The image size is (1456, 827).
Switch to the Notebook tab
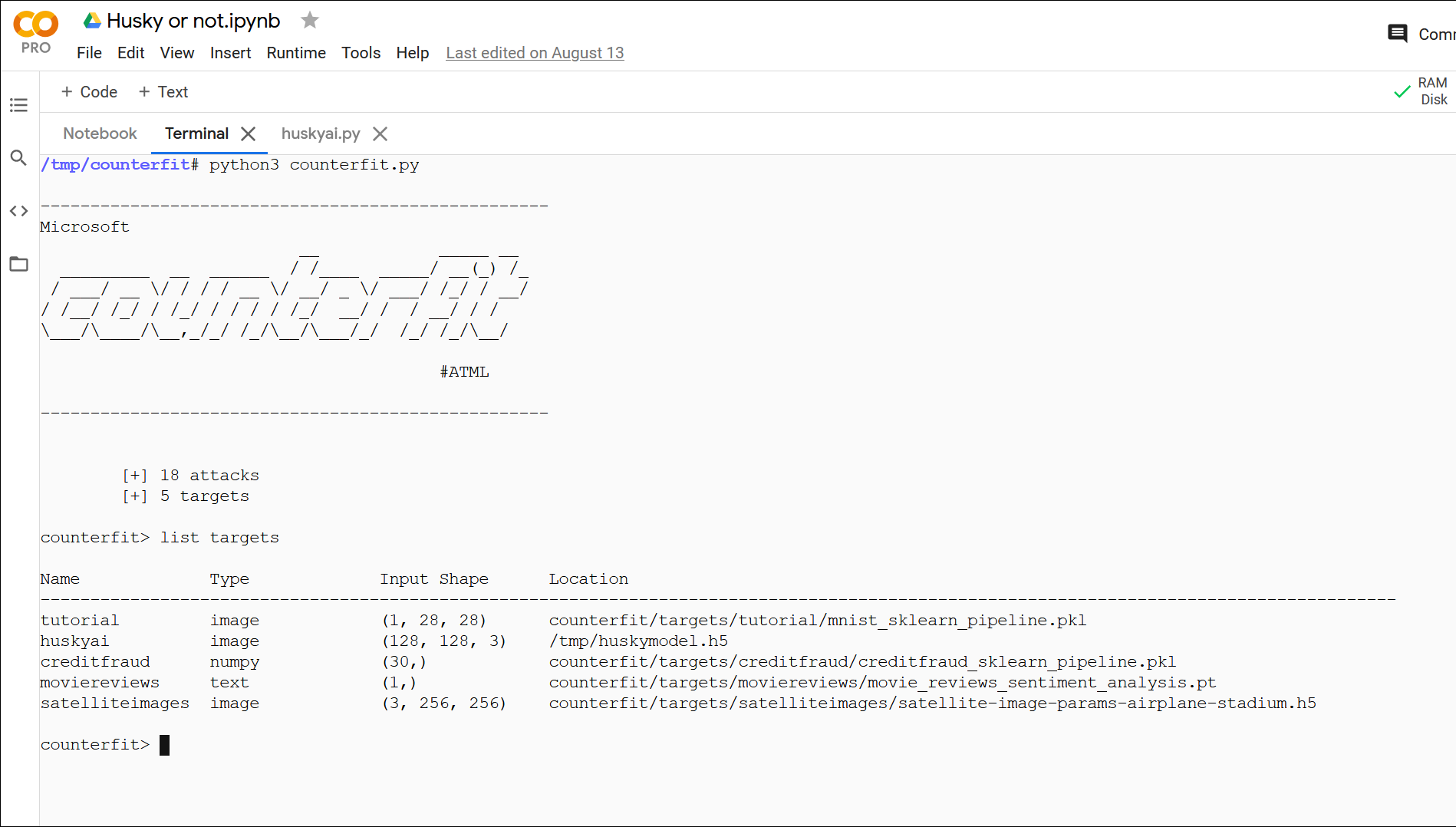coord(100,133)
